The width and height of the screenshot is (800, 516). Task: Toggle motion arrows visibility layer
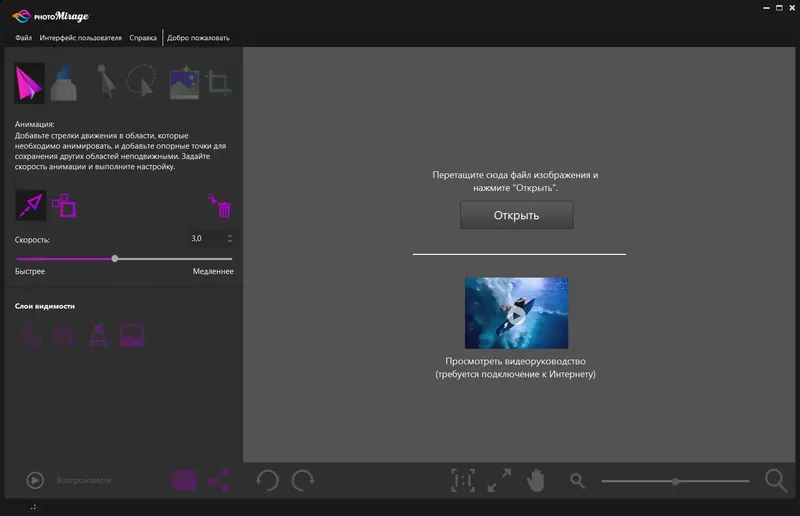[x=31, y=336]
